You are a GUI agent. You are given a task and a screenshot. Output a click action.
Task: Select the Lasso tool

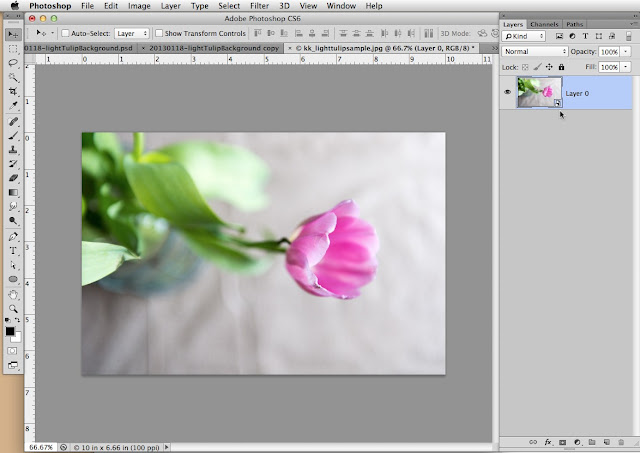point(14,62)
